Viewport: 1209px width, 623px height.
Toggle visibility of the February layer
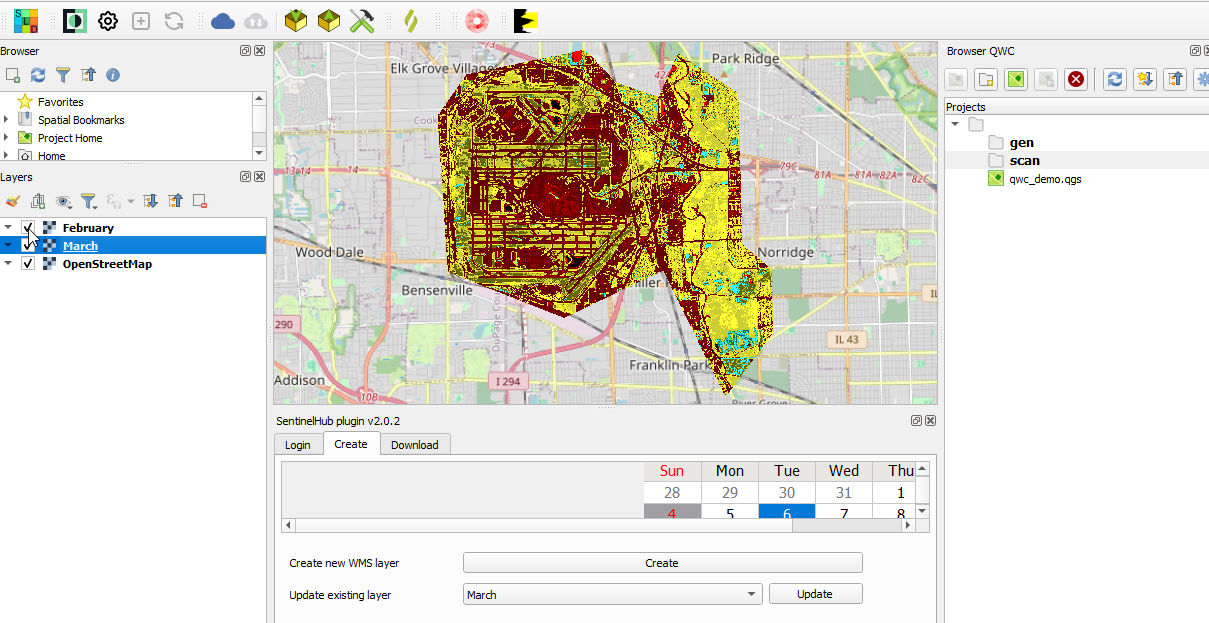coord(28,228)
